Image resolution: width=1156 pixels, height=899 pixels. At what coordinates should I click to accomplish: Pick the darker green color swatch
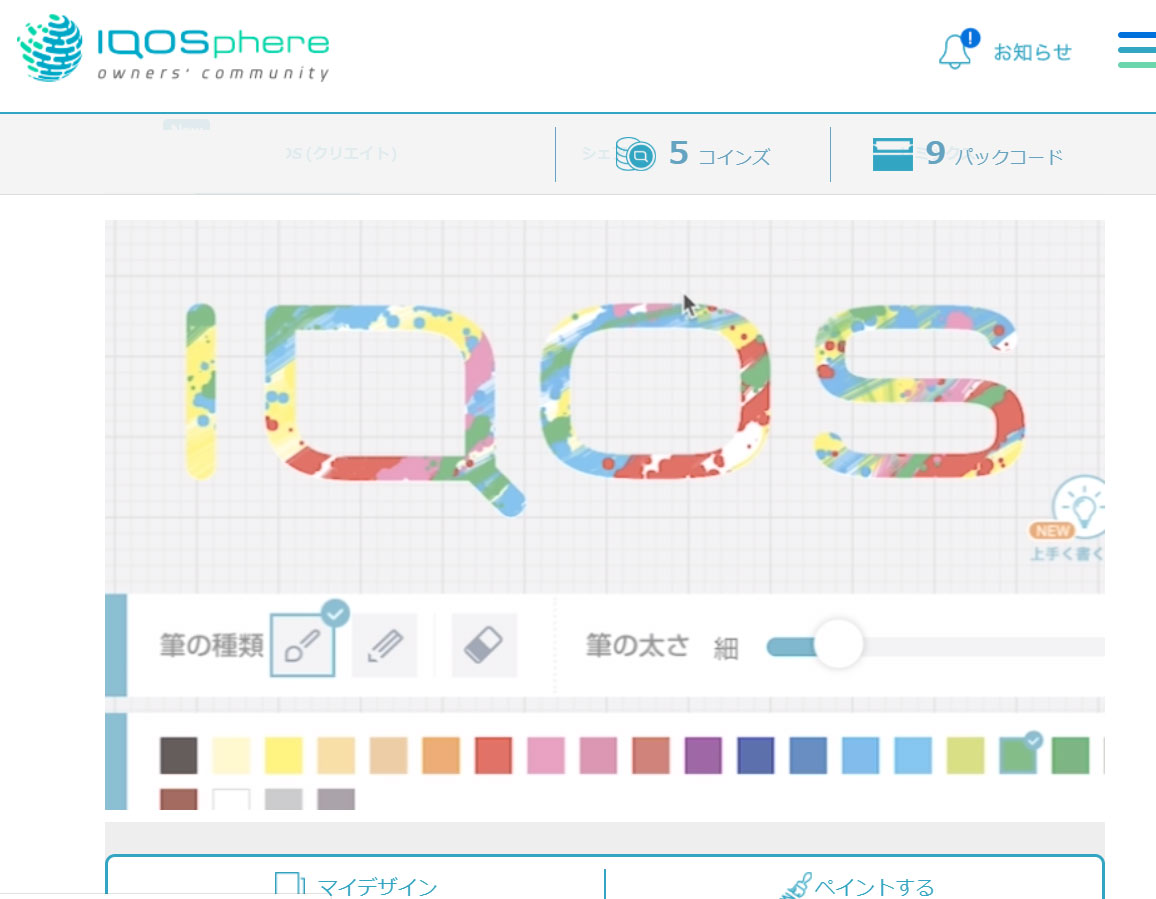coord(1070,755)
